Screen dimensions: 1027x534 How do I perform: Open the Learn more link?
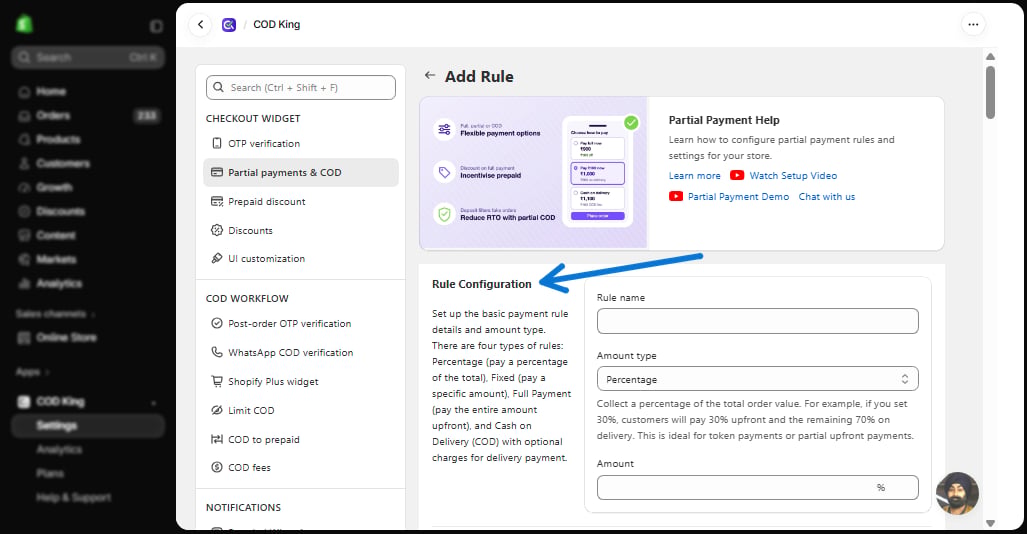click(694, 176)
